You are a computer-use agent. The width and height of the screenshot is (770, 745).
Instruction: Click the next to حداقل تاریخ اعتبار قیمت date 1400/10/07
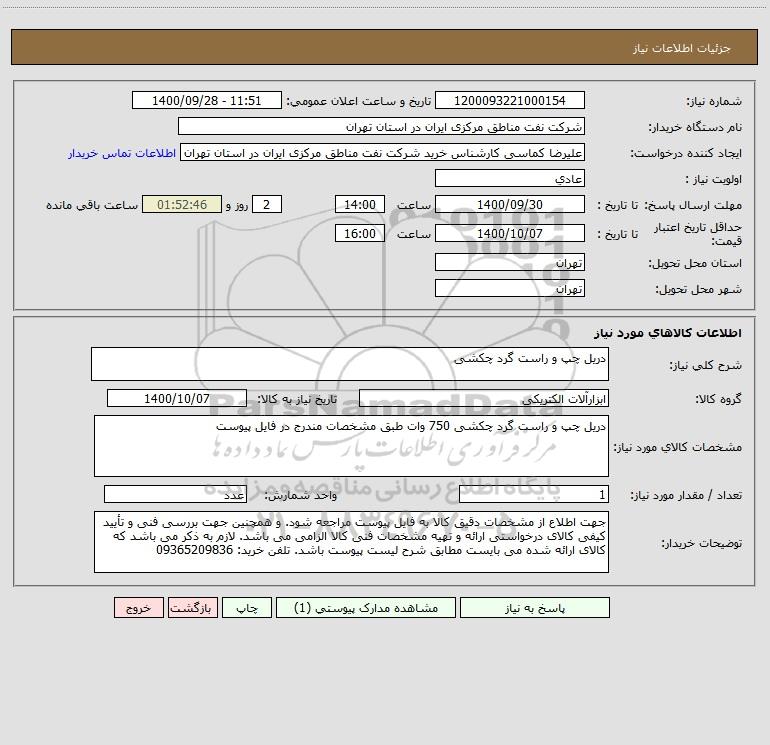pos(510,233)
